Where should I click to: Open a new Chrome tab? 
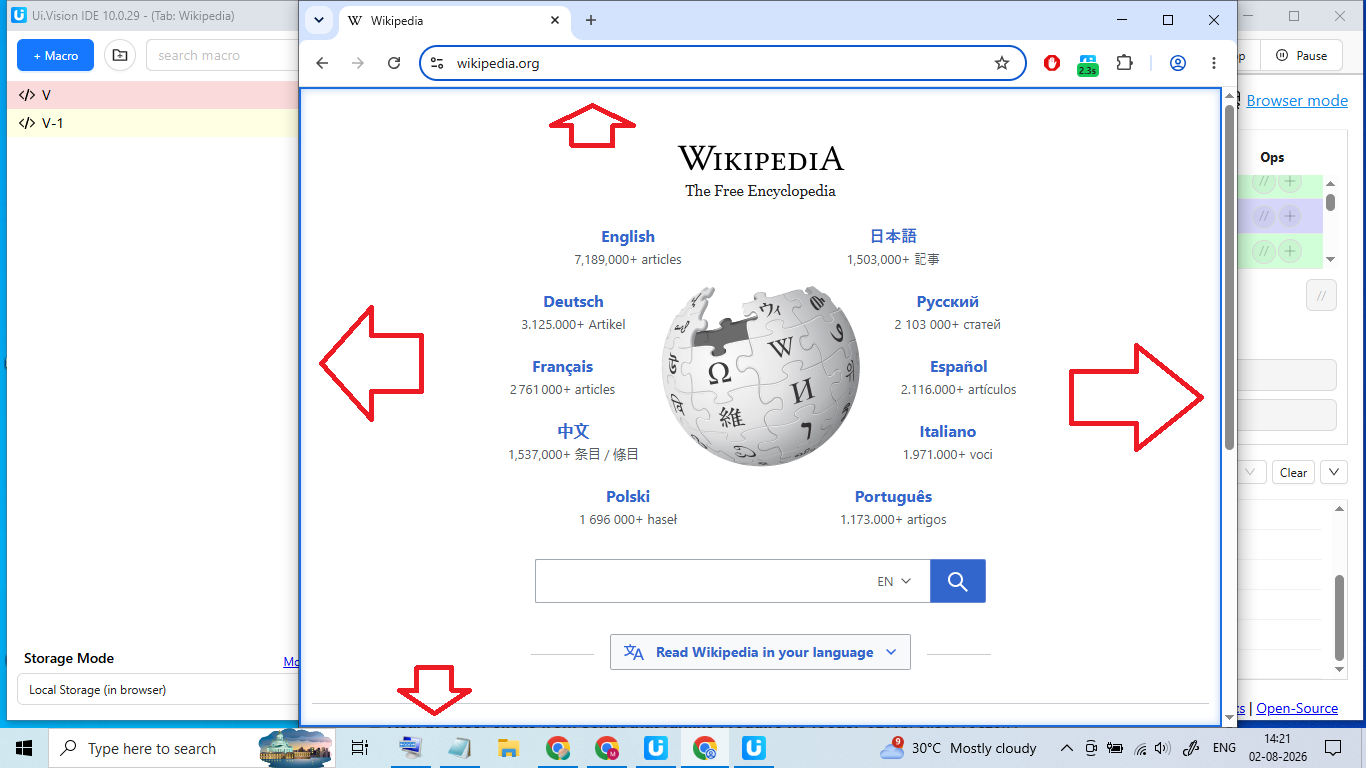pos(591,20)
